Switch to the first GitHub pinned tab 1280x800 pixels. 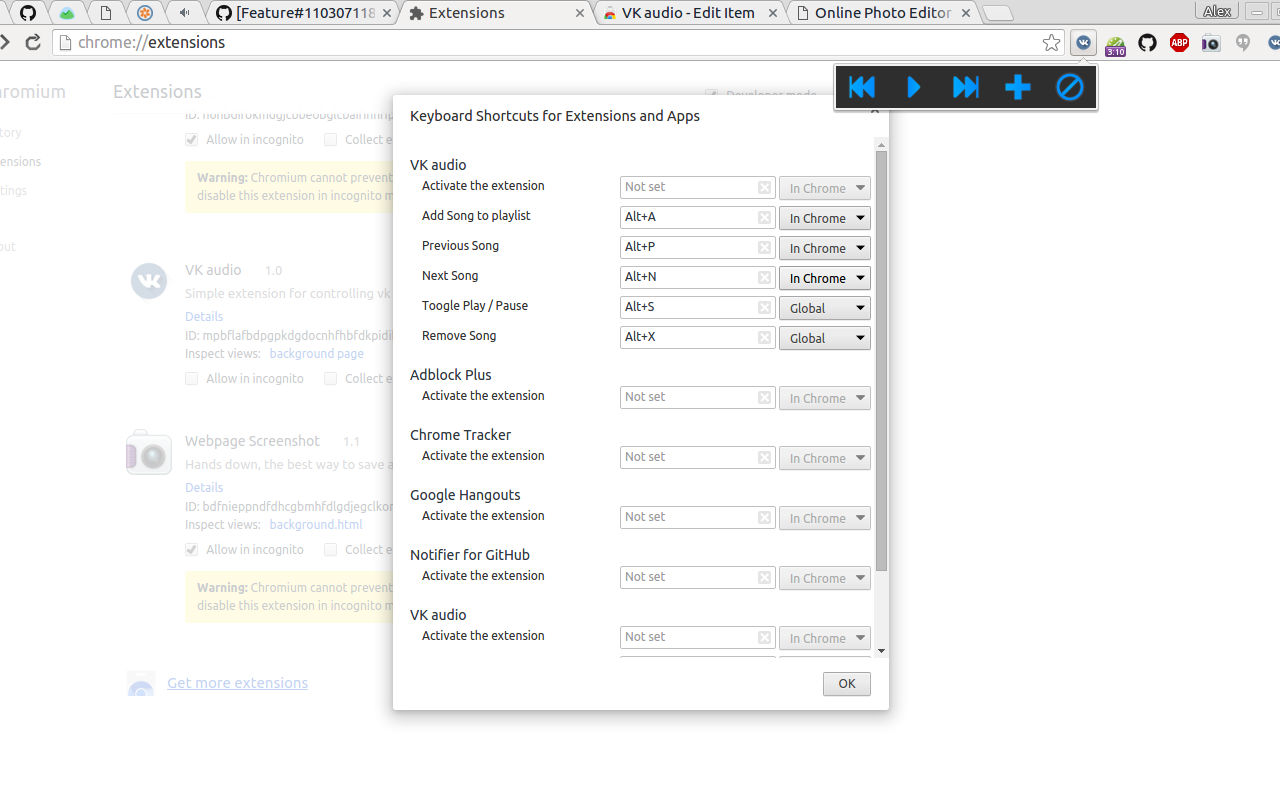click(28, 13)
